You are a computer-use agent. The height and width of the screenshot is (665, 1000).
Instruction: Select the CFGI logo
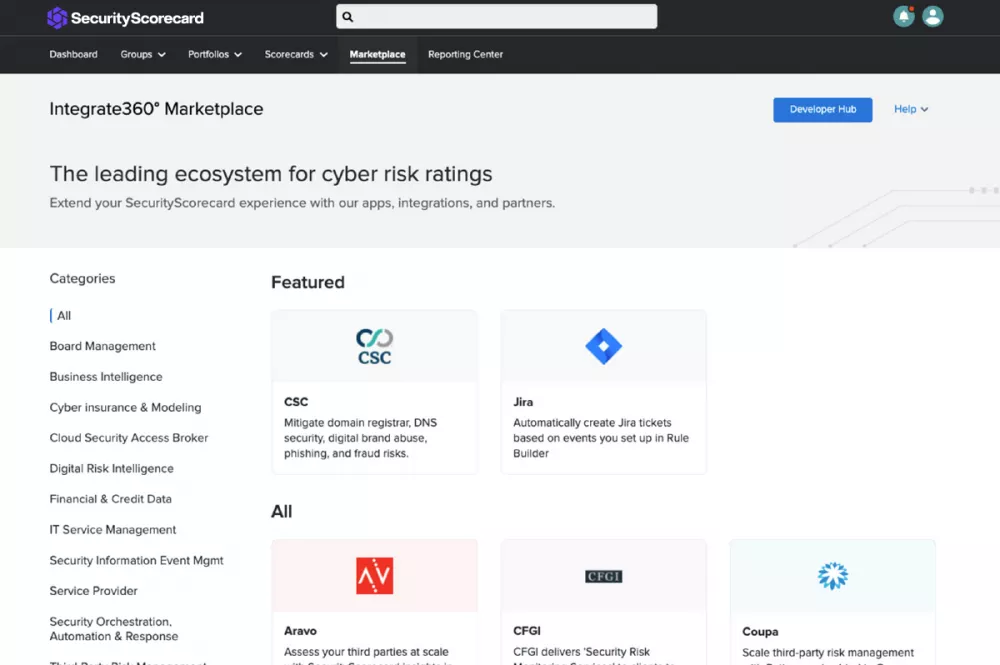pos(603,576)
